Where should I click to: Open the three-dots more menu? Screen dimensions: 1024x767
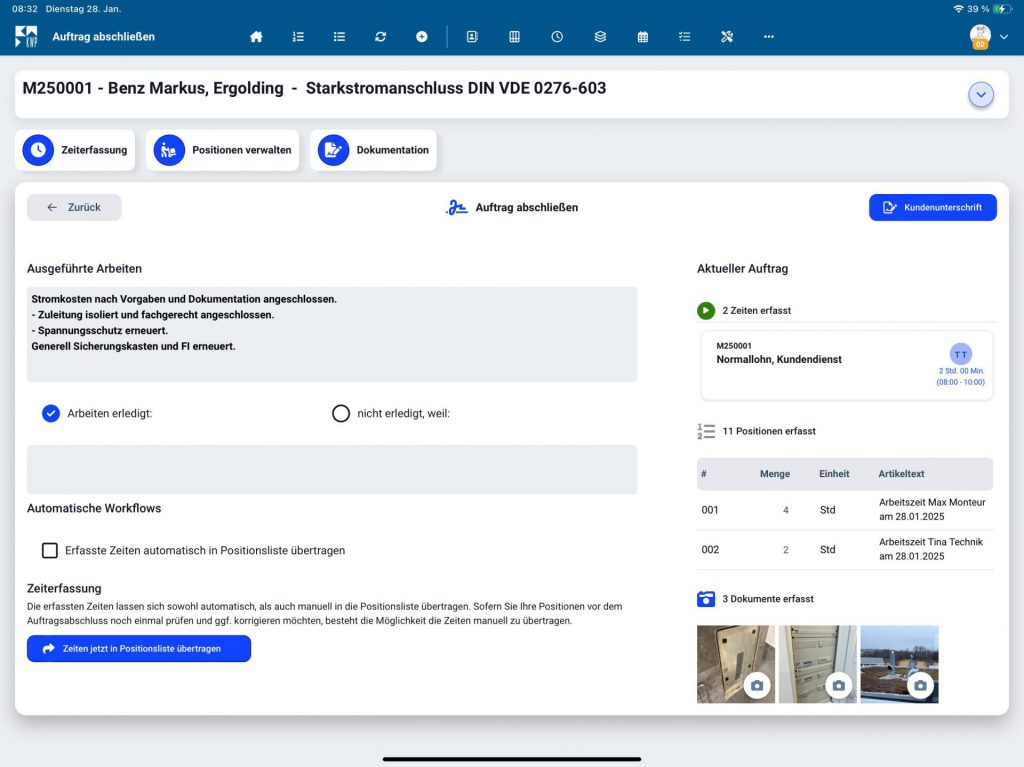(x=769, y=37)
